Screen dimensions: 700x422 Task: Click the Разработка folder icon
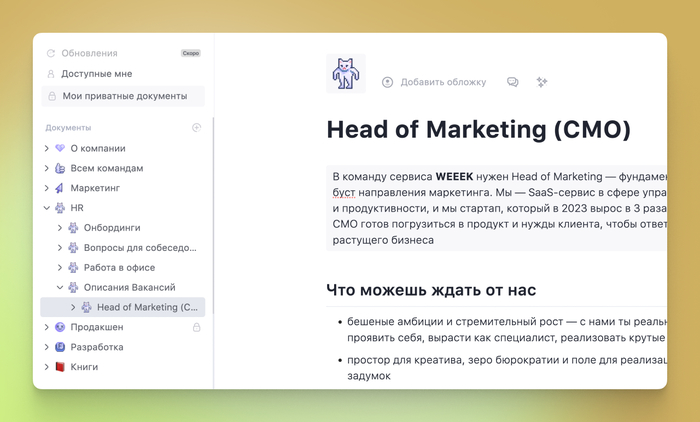click(60, 347)
